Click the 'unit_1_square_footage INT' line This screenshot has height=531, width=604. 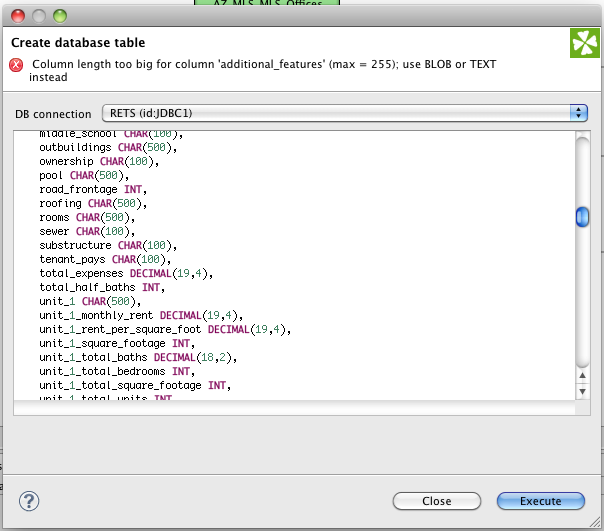[117, 343]
